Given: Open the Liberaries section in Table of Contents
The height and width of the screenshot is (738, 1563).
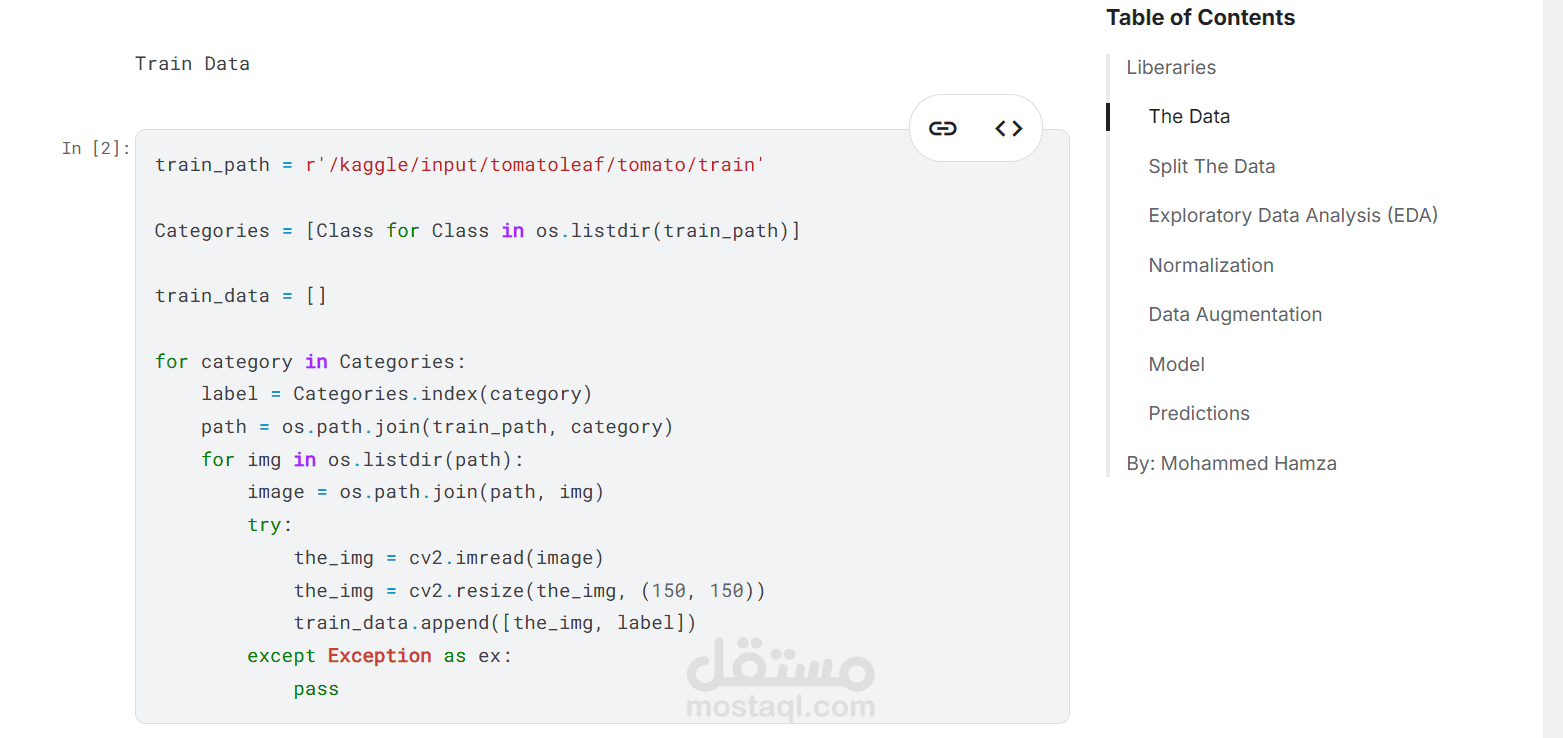Looking at the screenshot, I should pos(1171,67).
